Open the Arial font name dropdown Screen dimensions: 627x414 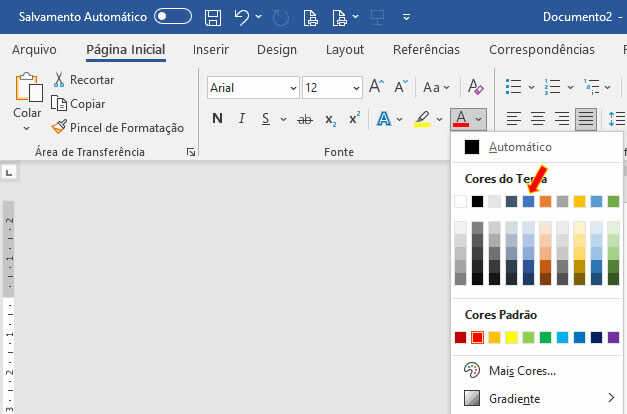click(x=293, y=88)
